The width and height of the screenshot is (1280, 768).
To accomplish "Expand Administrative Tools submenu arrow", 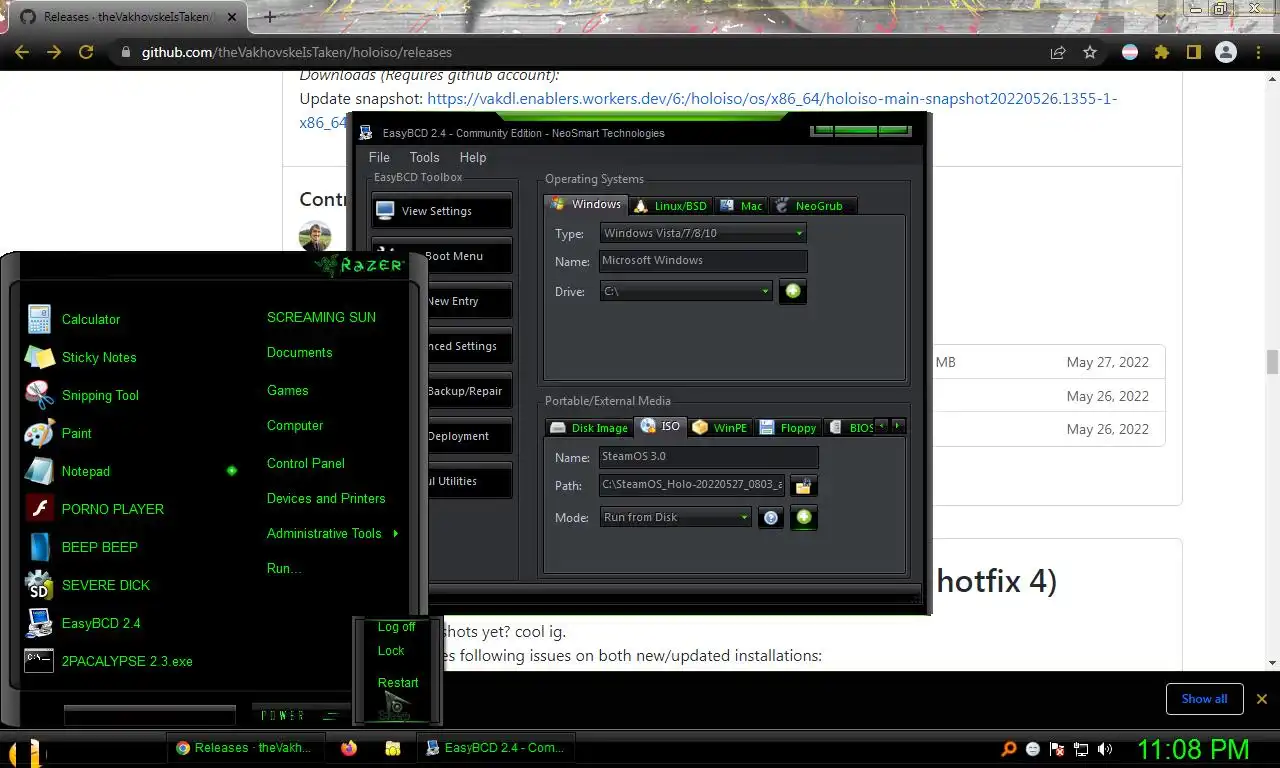I will click(x=396, y=534).
